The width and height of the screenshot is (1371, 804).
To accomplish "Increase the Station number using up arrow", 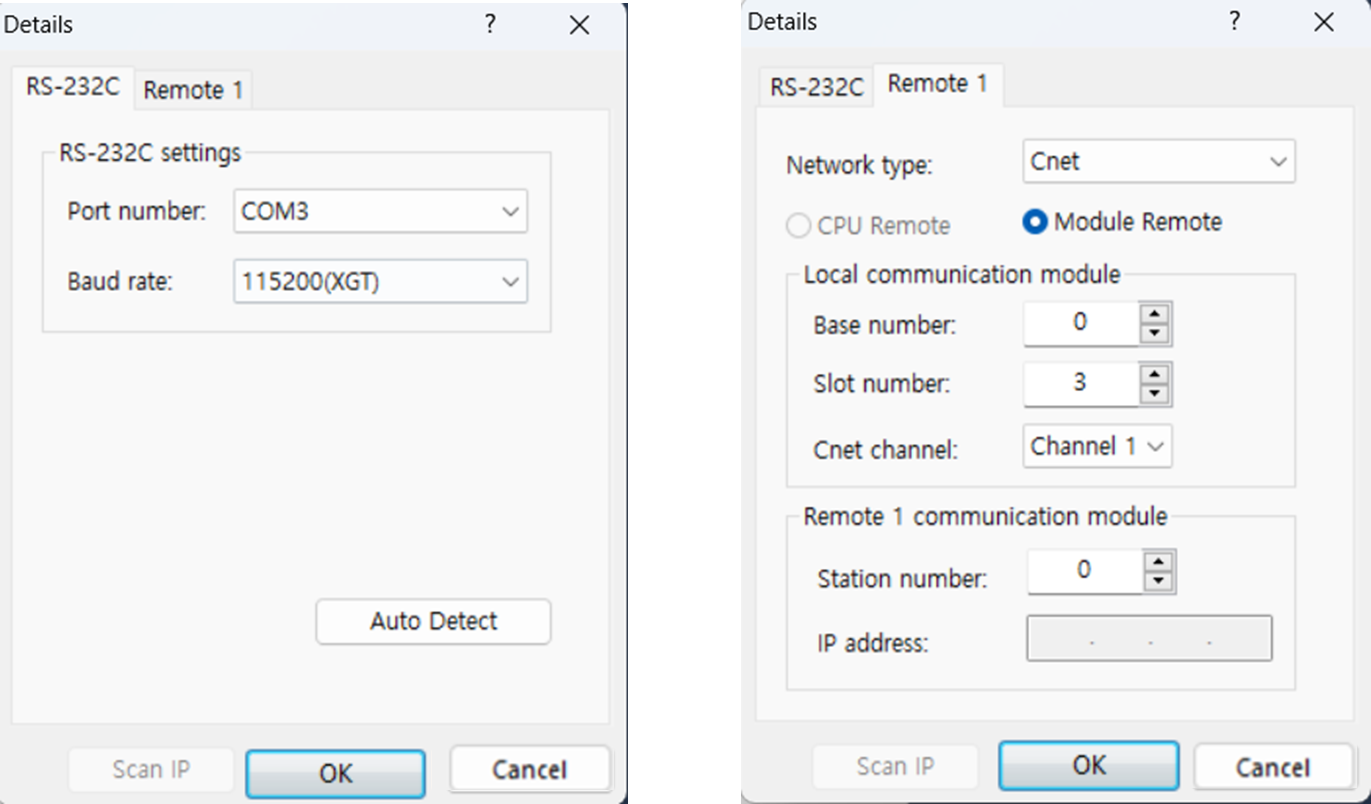I will (x=1159, y=564).
